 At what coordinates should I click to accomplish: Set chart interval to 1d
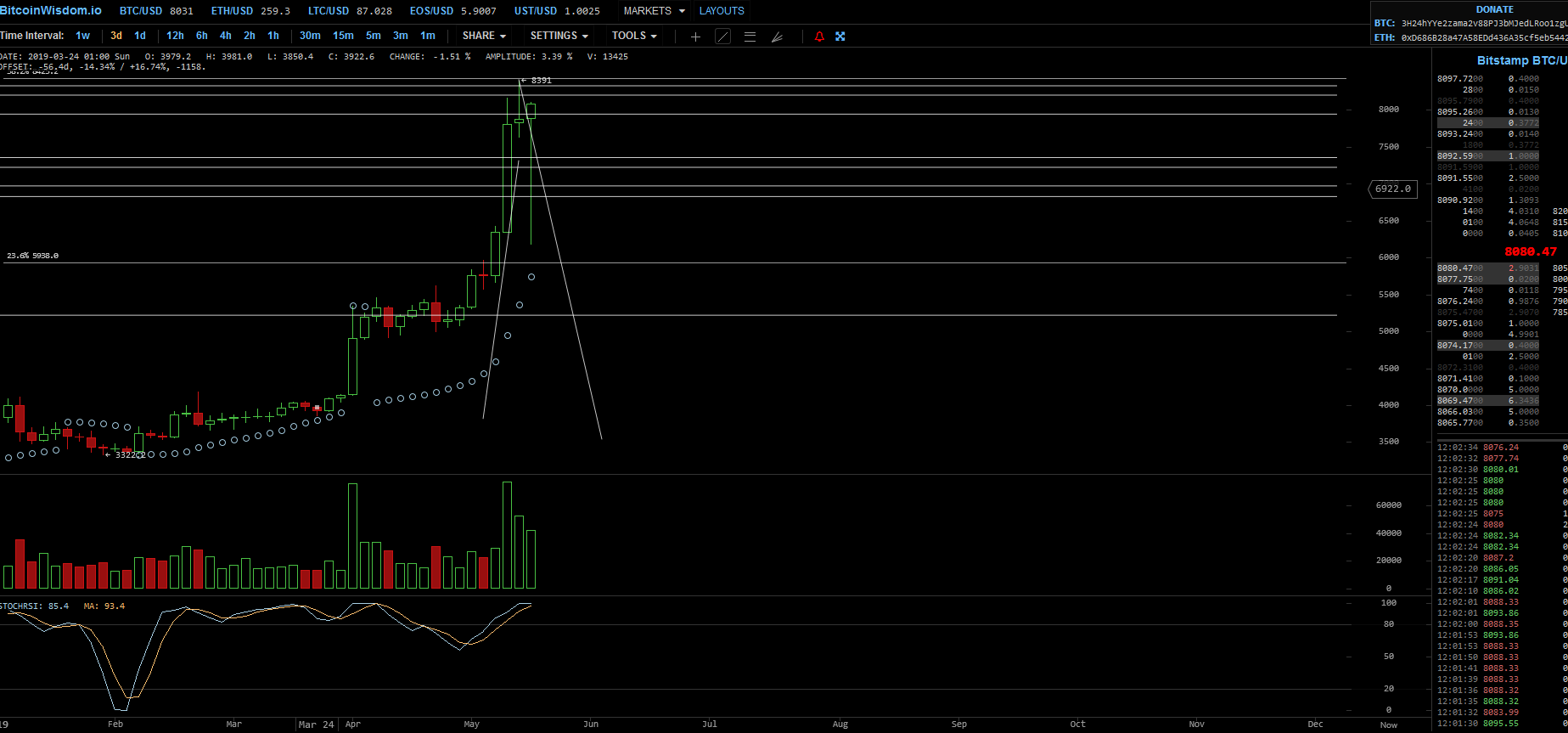pyautogui.click(x=140, y=36)
